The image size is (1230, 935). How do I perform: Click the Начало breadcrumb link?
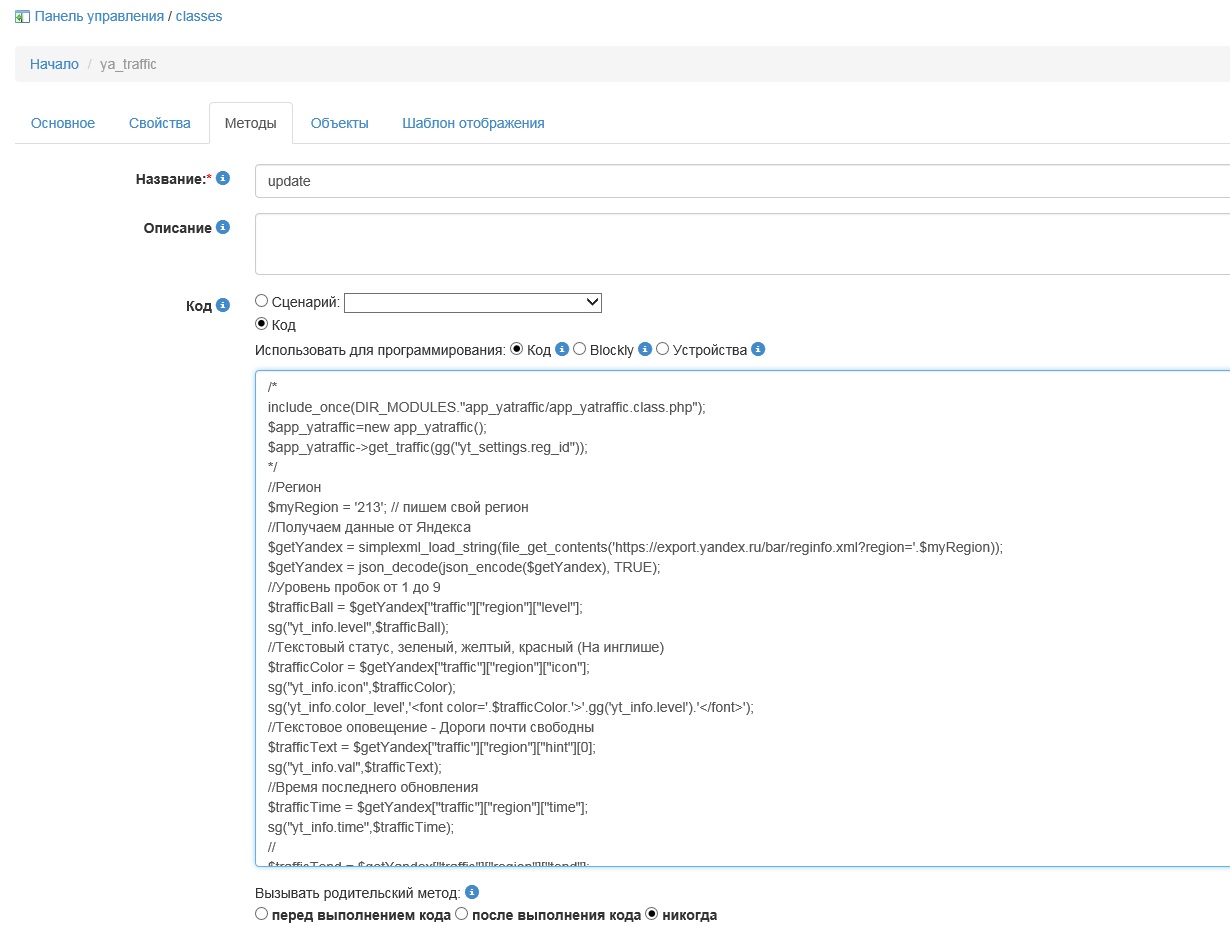[x=54, y=64]
